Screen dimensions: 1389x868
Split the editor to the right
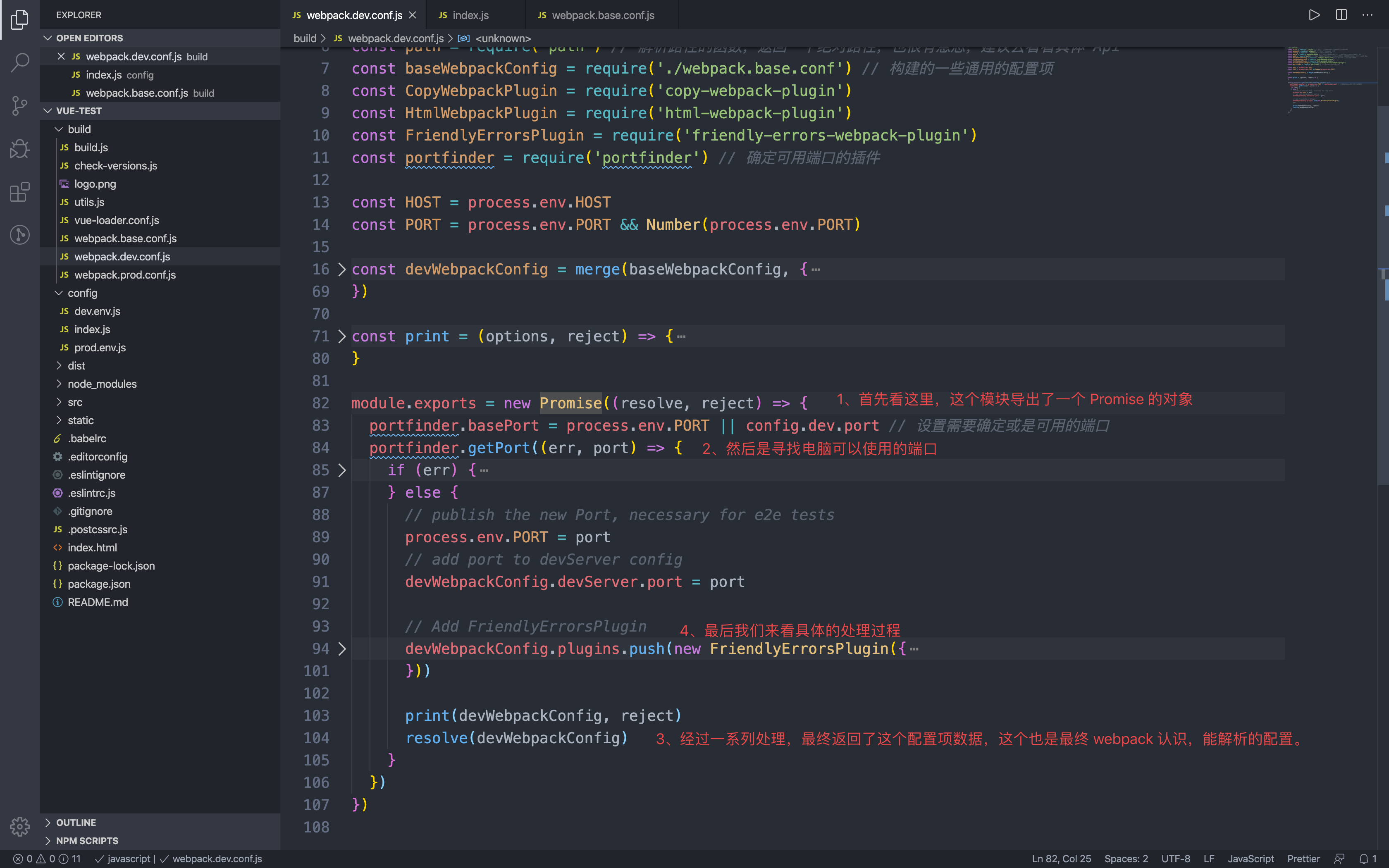1341,15
